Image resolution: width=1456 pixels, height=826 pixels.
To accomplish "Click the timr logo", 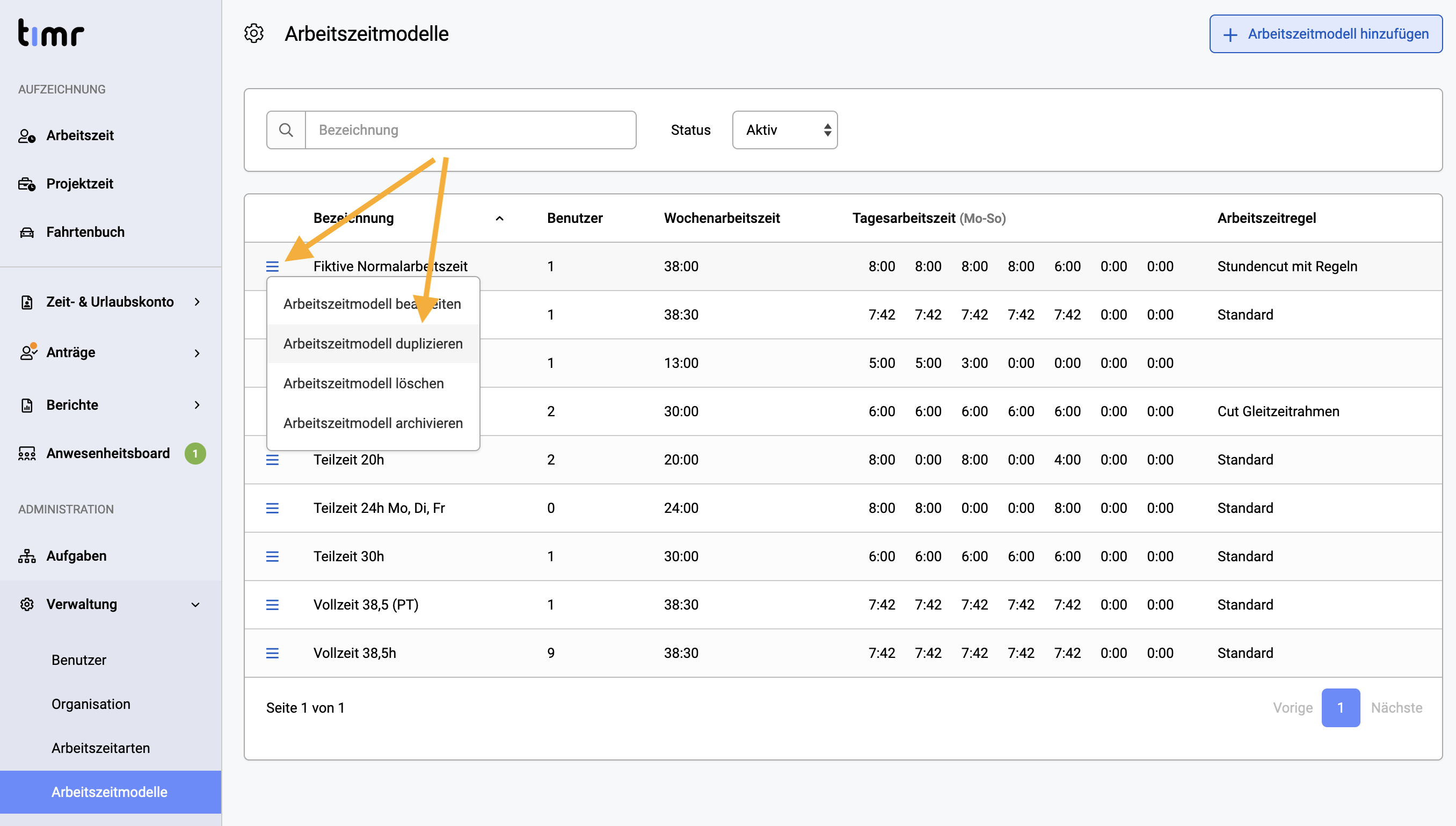I will [51, 32].
